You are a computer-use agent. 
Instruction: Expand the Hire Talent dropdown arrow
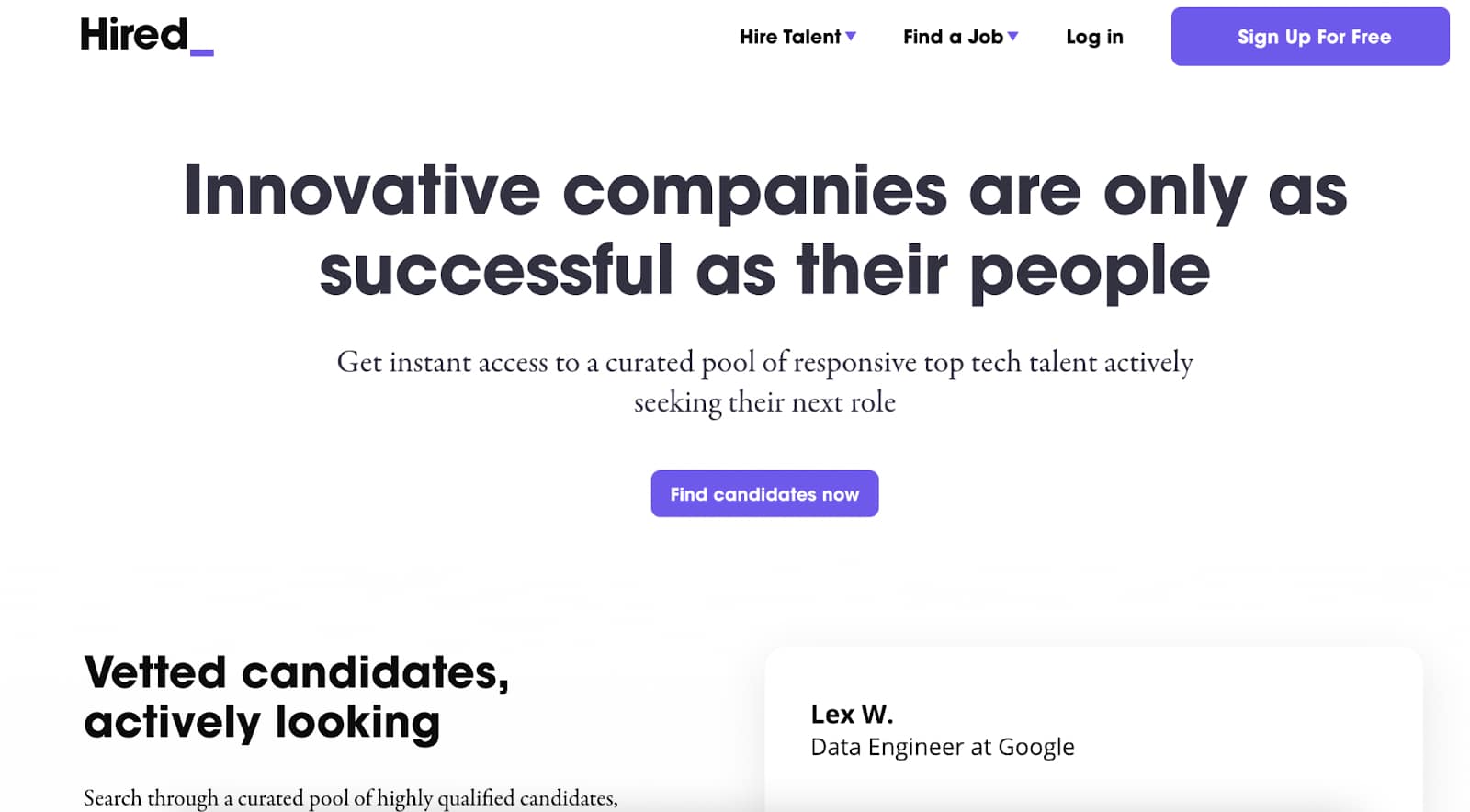pos(851,37)
